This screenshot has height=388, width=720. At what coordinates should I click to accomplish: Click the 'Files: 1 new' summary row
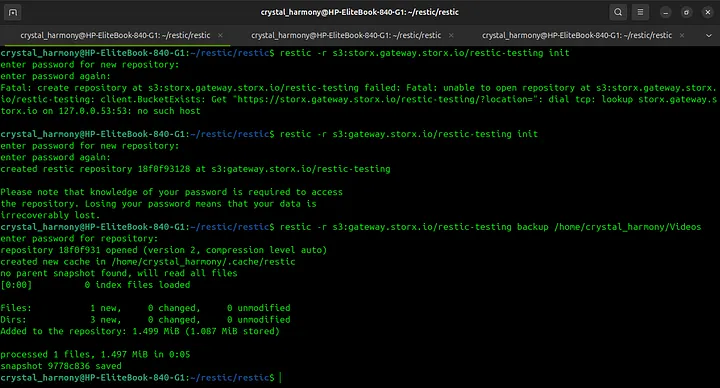coord(145,308)
